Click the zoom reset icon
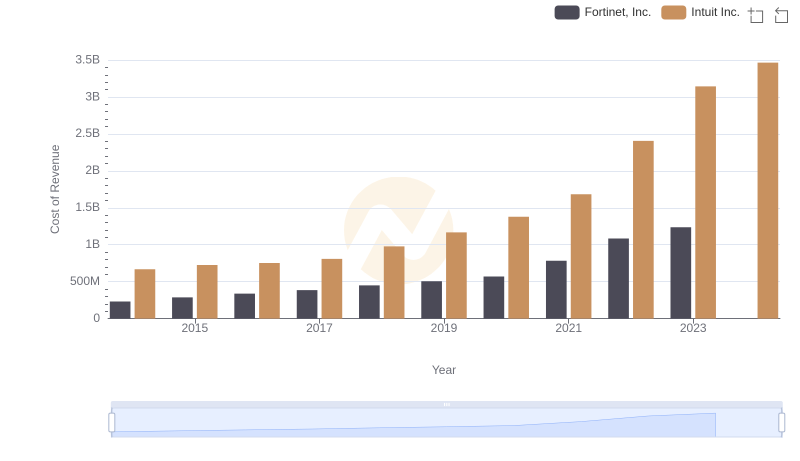Viewport: 800px width, 461px height. (x=781, y=15)
